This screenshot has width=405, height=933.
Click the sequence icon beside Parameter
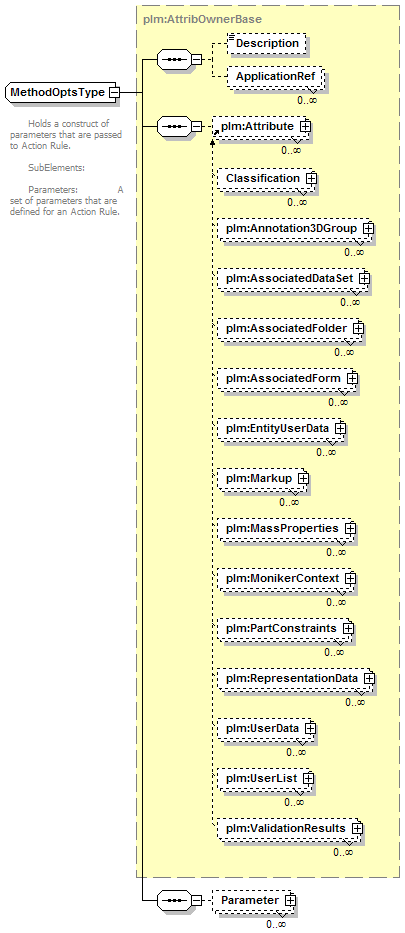pos(174,900)
